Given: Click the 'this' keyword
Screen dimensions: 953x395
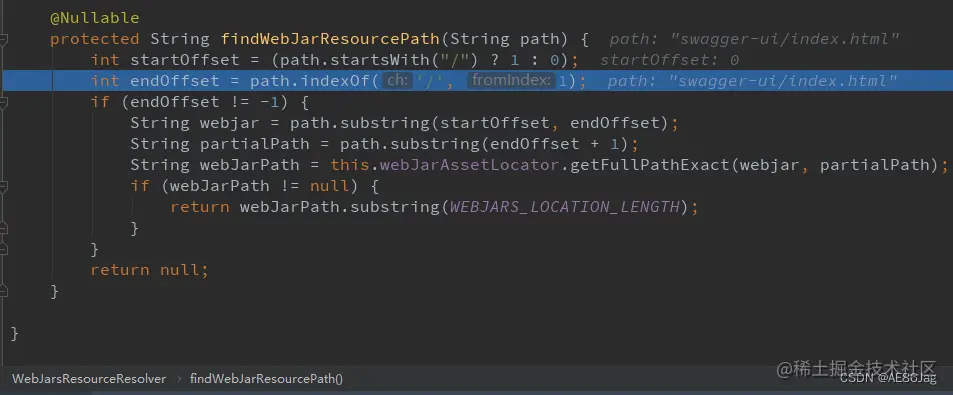Looking at the screenshot, I should pos(350,165).
